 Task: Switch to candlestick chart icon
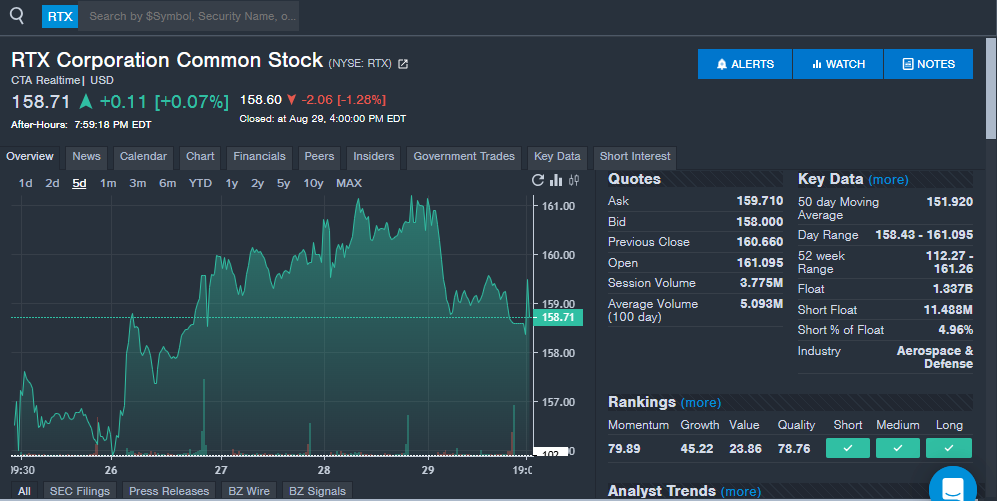point(574,181)
